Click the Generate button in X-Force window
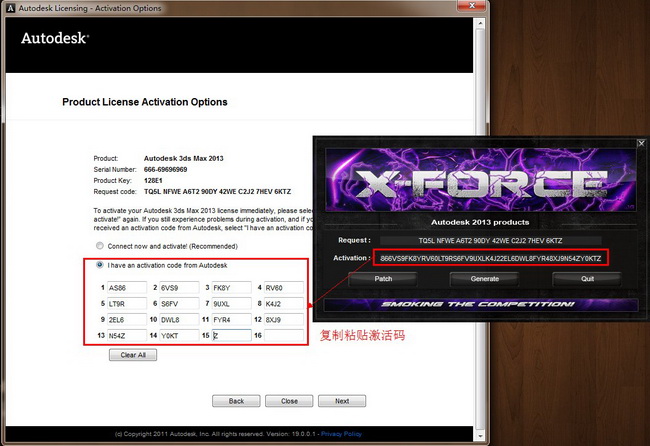Image resolution: width=650 pixels, height=446 pixels. point(485,279)
